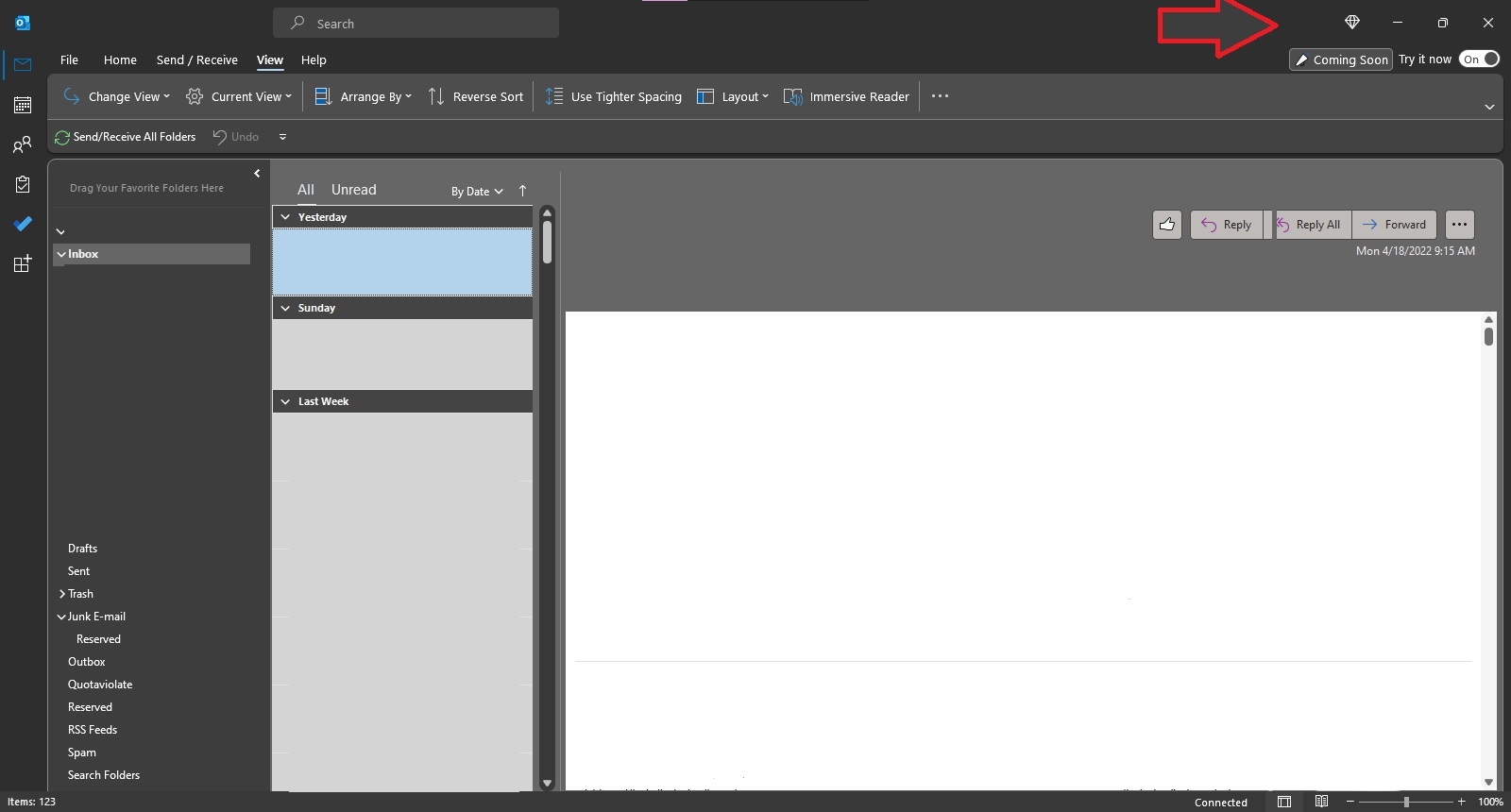Click the Reverse Sort button
Screen dimensions: 1511x812
(x=476, y=96)
